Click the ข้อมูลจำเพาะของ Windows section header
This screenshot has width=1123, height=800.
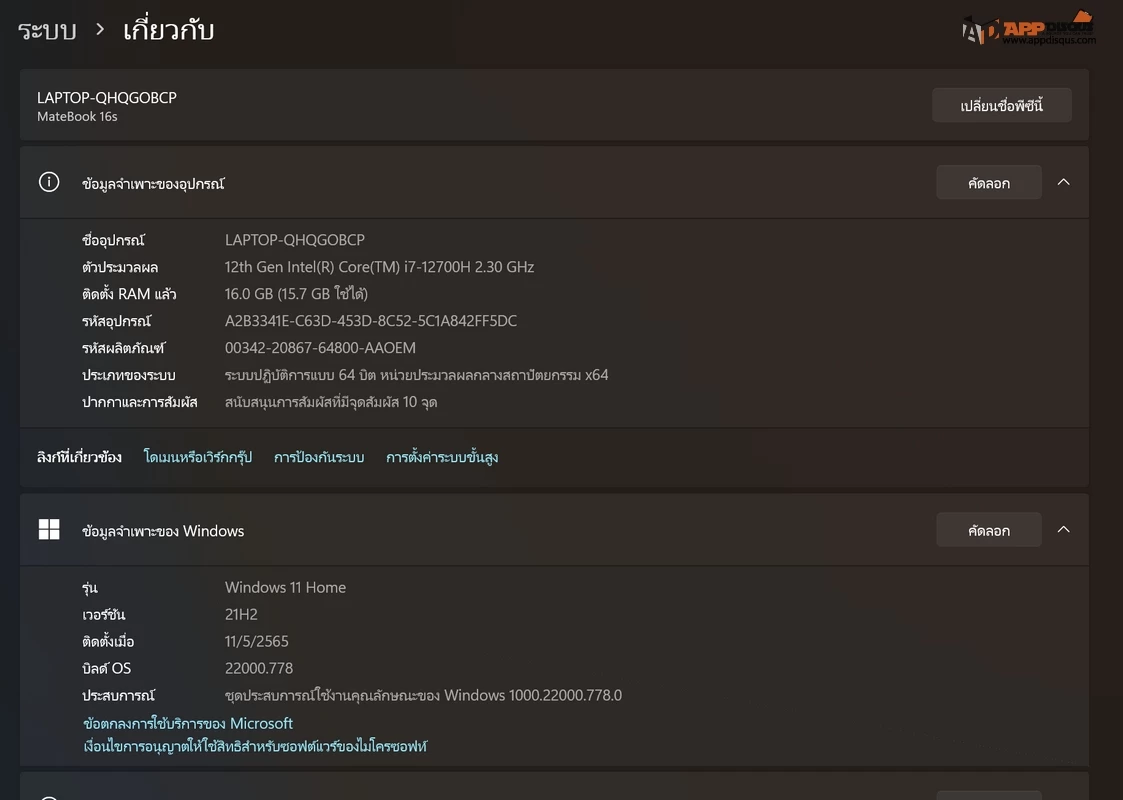click(554, 530)
